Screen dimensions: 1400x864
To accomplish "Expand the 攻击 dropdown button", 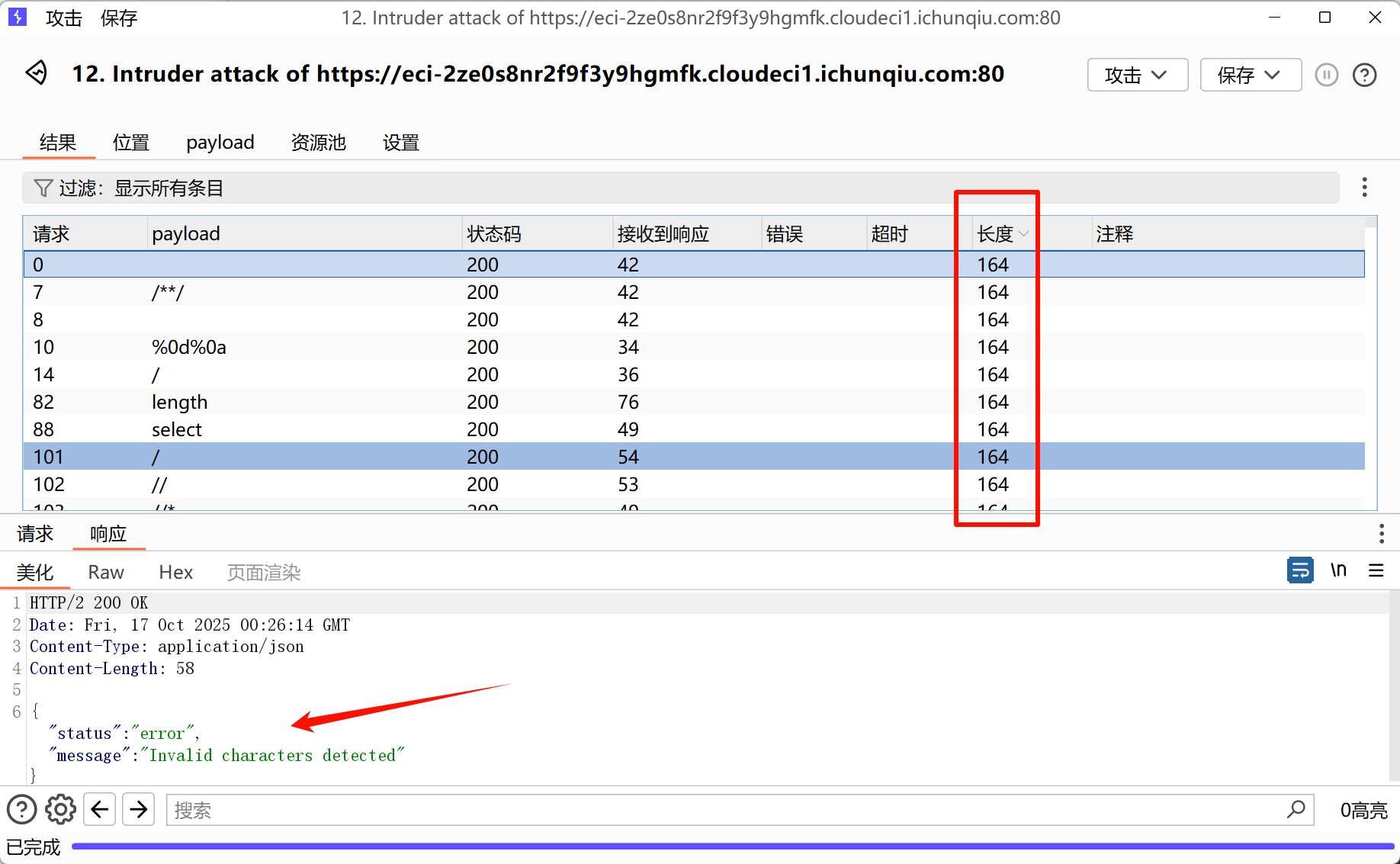I will (1137, 75).
